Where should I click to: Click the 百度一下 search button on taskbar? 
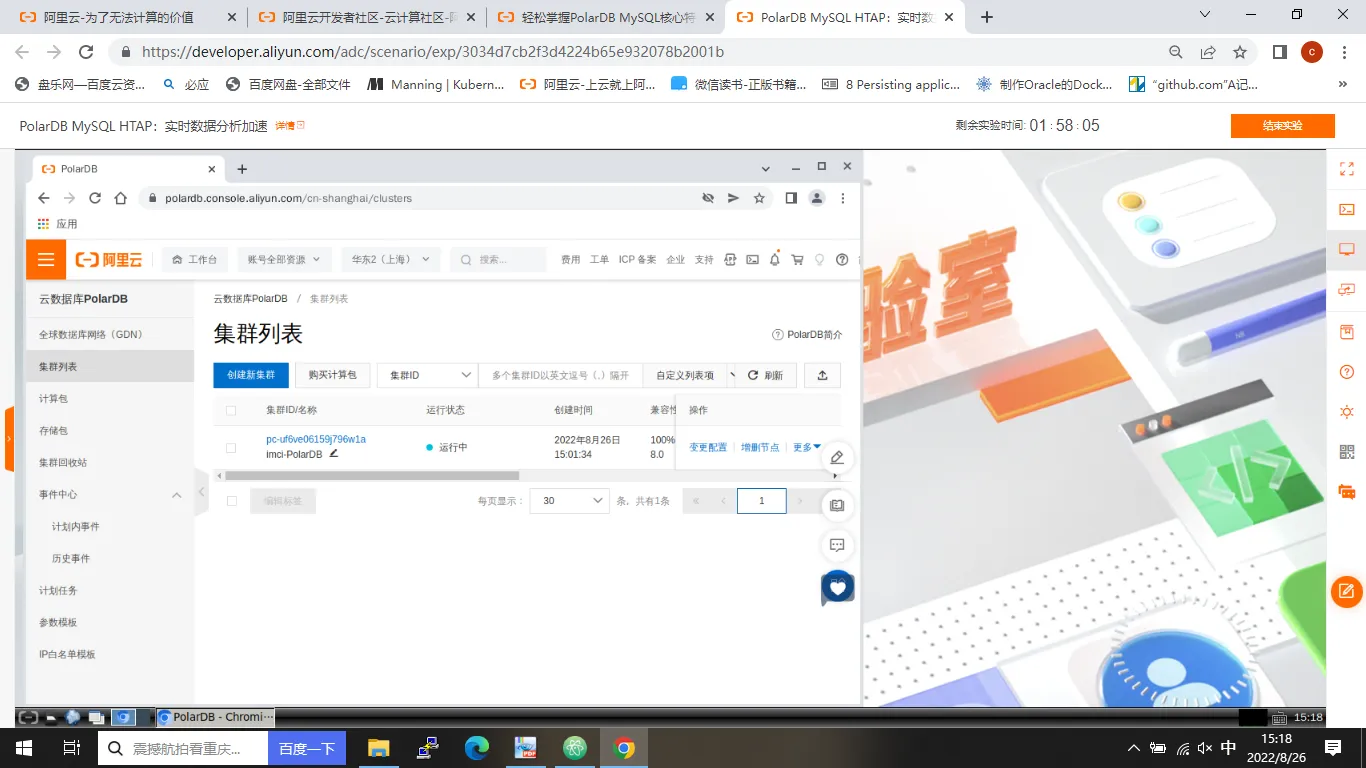click(306, 748)
